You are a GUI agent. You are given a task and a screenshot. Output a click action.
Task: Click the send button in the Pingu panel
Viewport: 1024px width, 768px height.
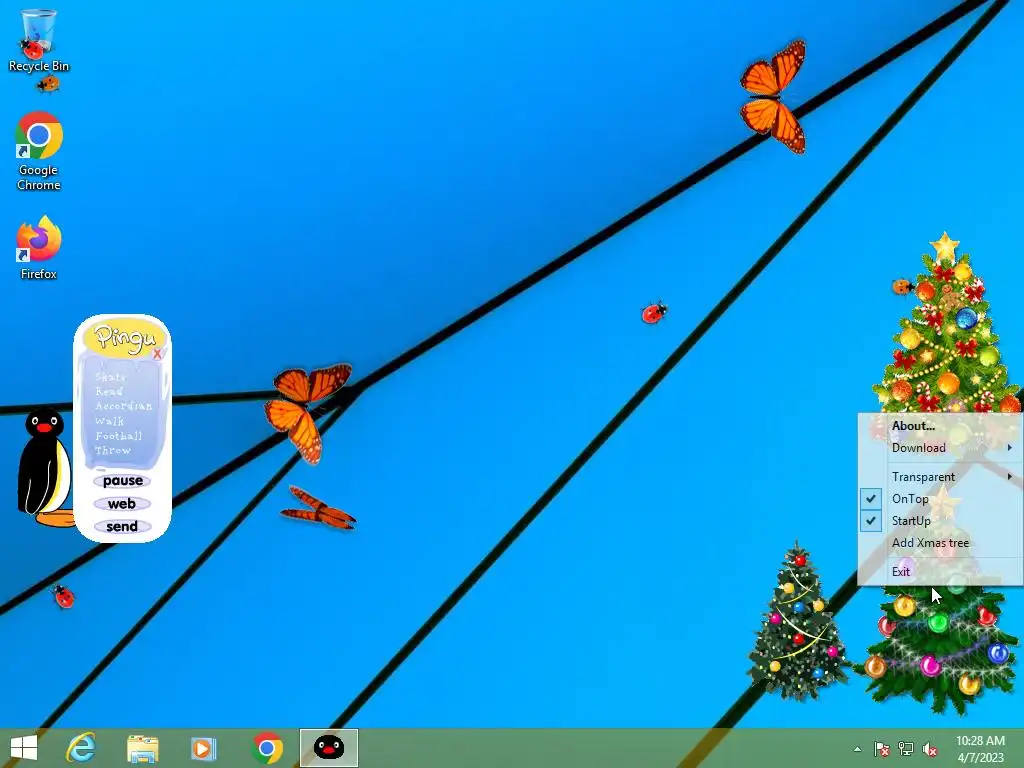[x=122, y=526]
